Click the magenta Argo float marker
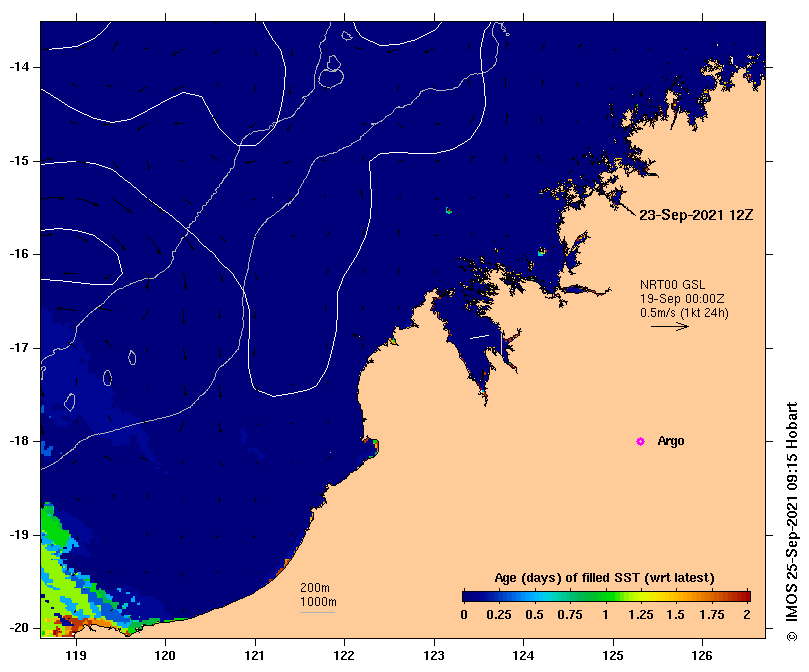809x672 pixels. [641, 441]
